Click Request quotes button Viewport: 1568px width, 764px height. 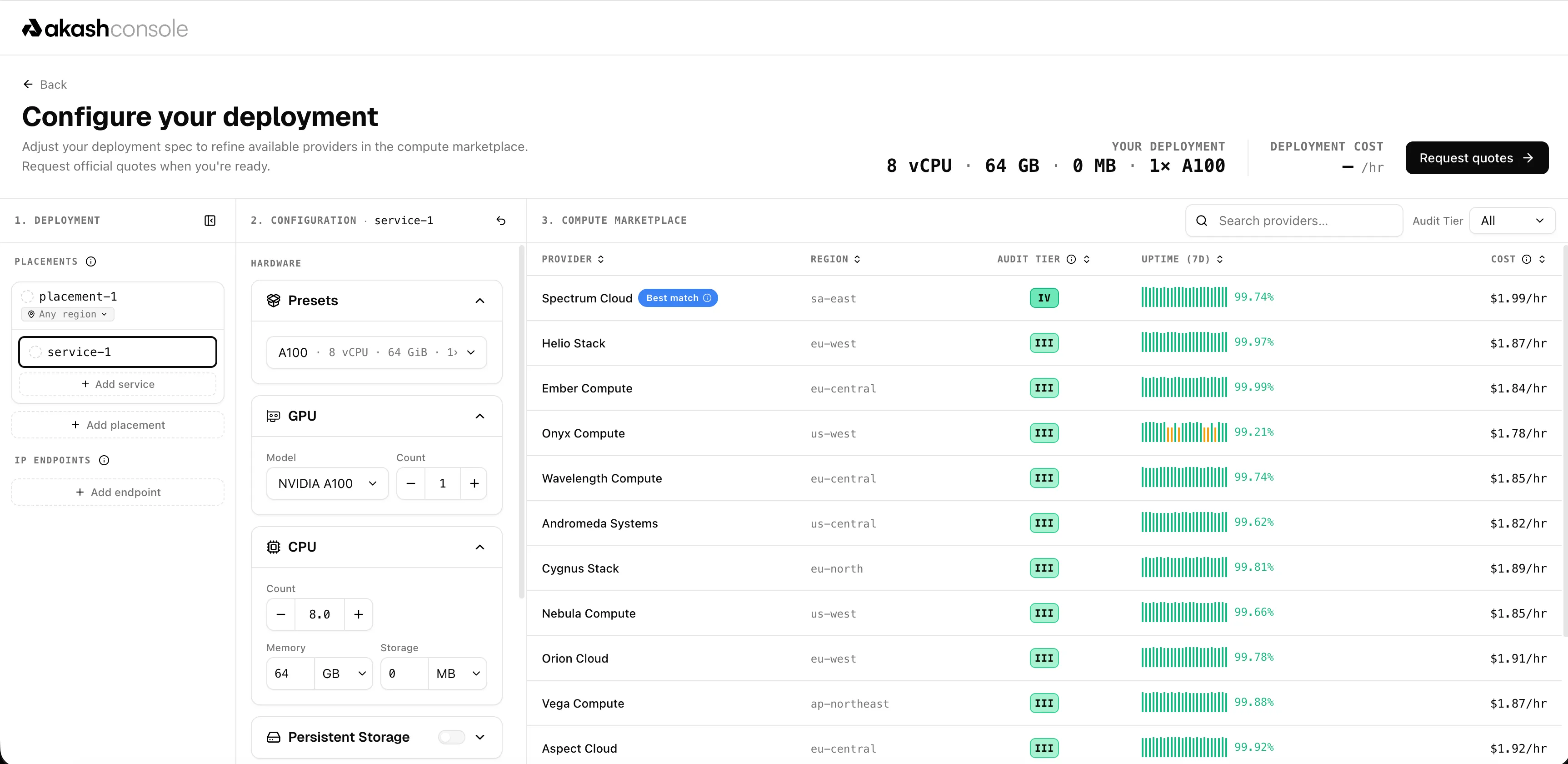[x=1477, y=158]
